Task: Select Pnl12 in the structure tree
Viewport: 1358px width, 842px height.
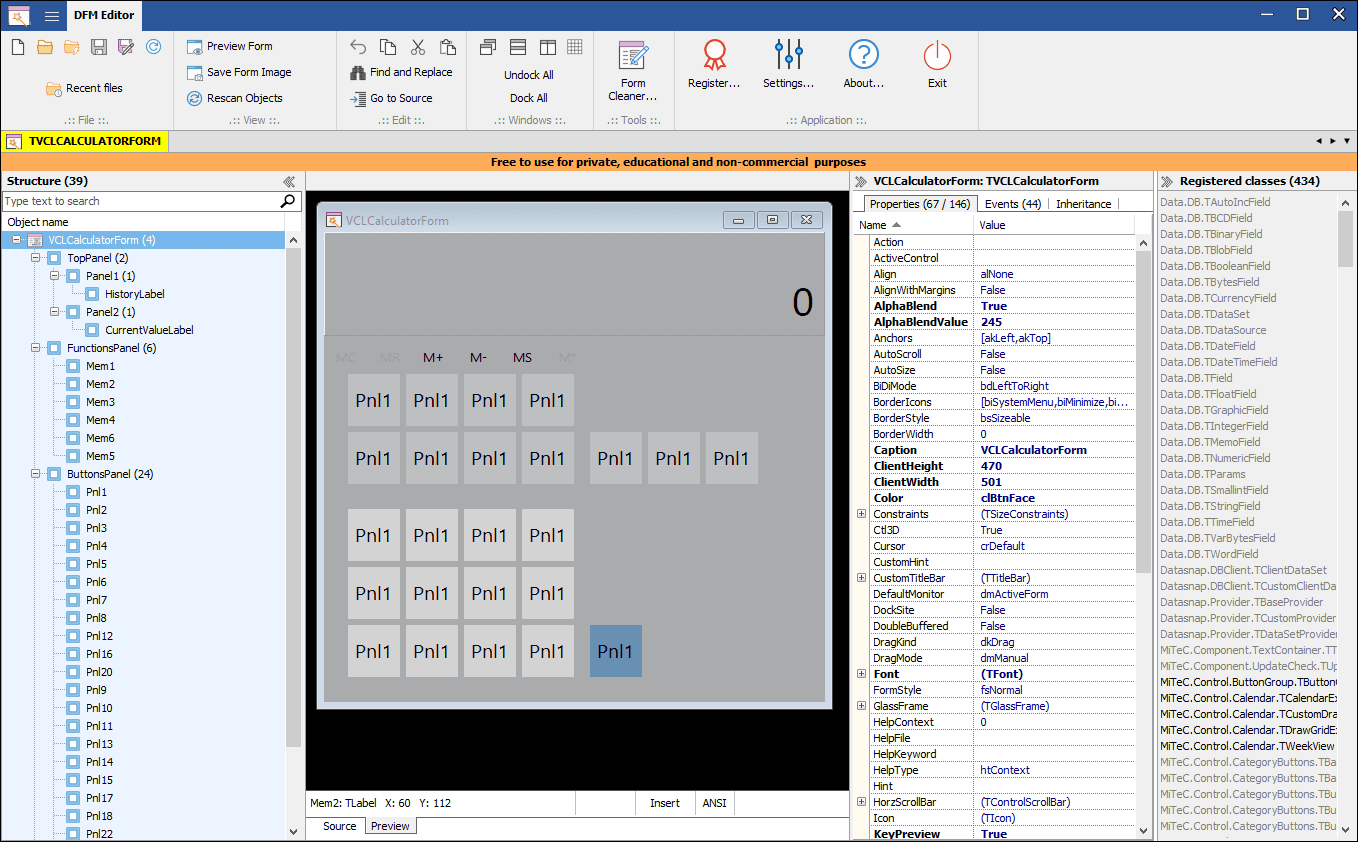Action: pyautogui.click(x=99, y=636)
